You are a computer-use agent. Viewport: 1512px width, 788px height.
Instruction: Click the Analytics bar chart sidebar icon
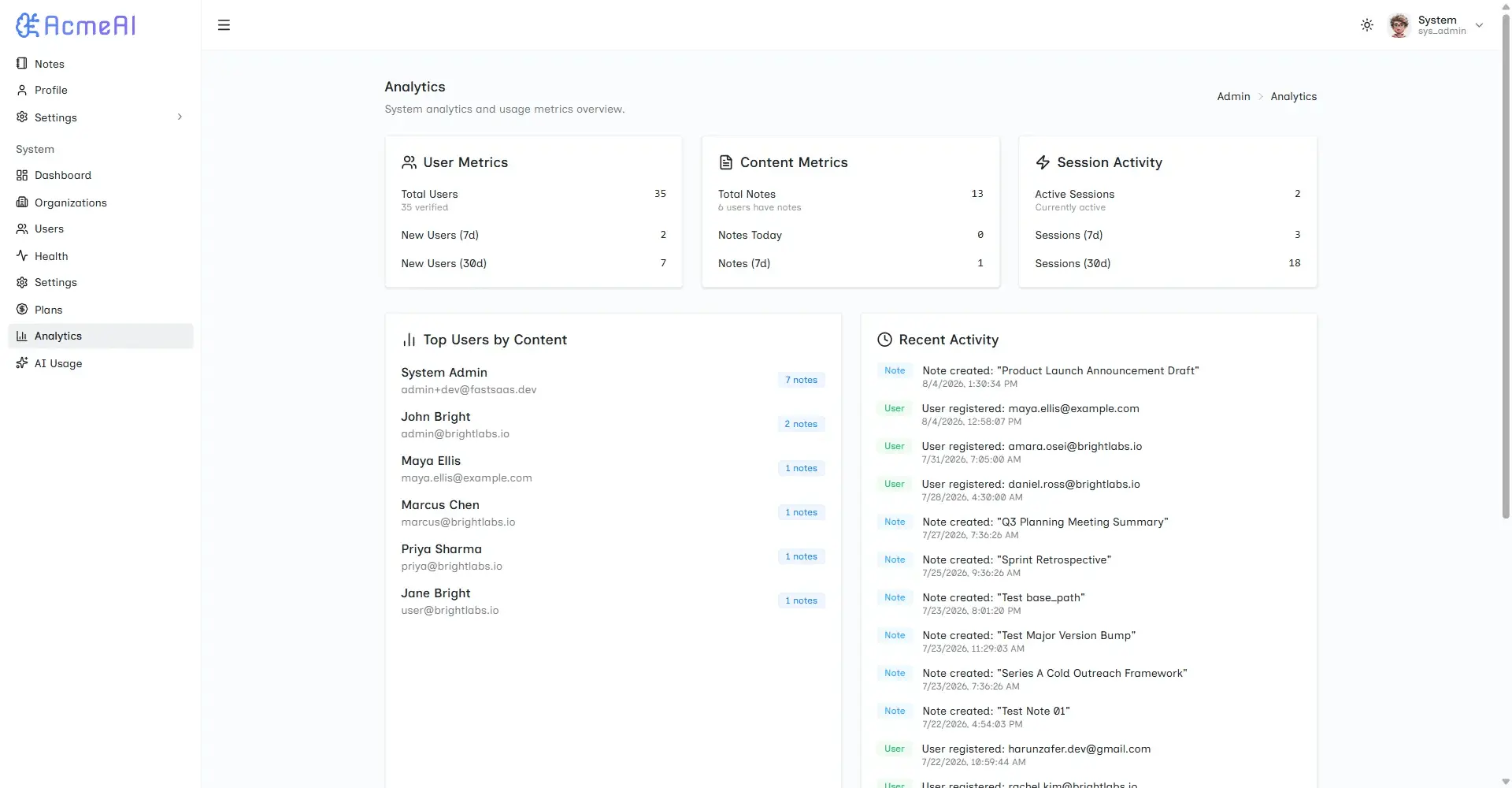tap(22, 336)
